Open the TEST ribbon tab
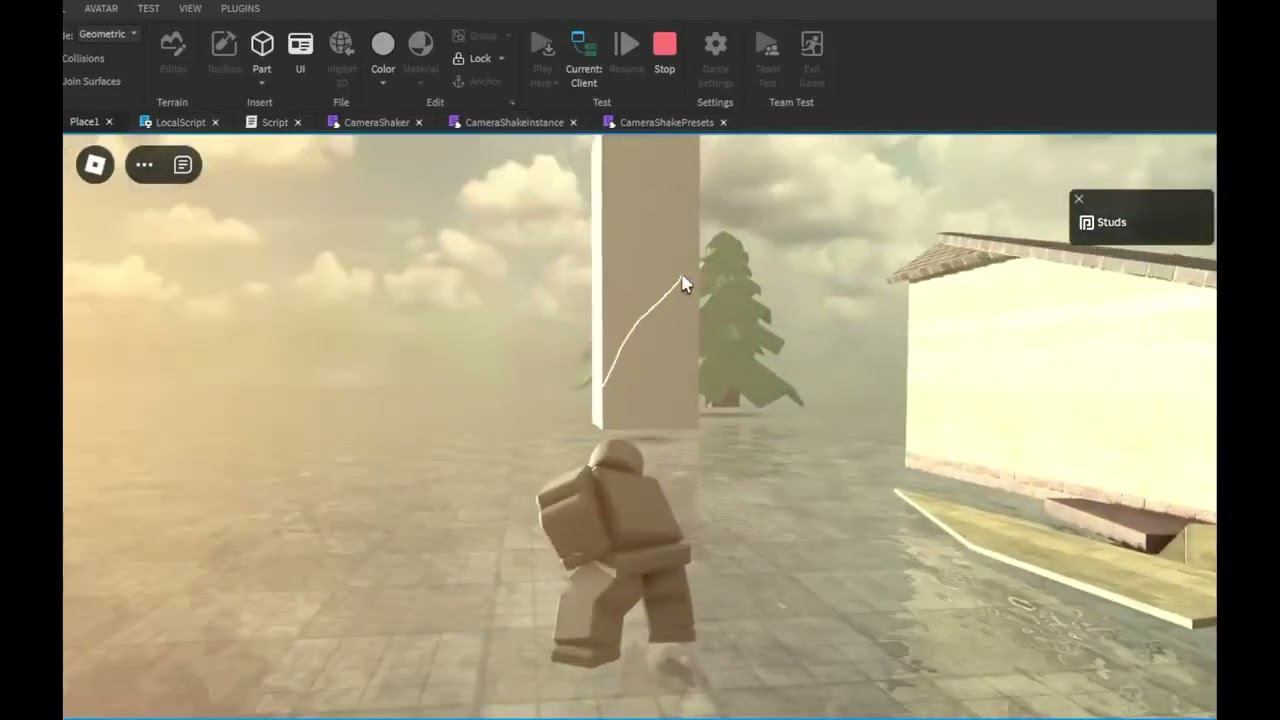This screenshot has height=720, width=1280. (148, 8)
